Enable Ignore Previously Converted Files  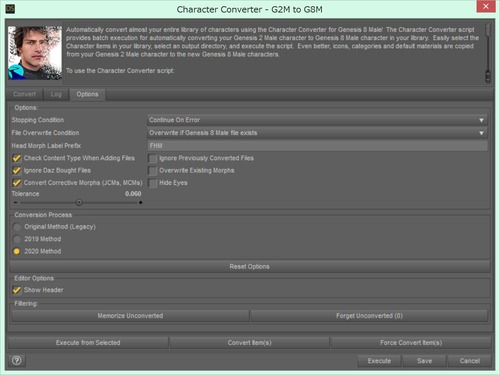tap(153, 158)
